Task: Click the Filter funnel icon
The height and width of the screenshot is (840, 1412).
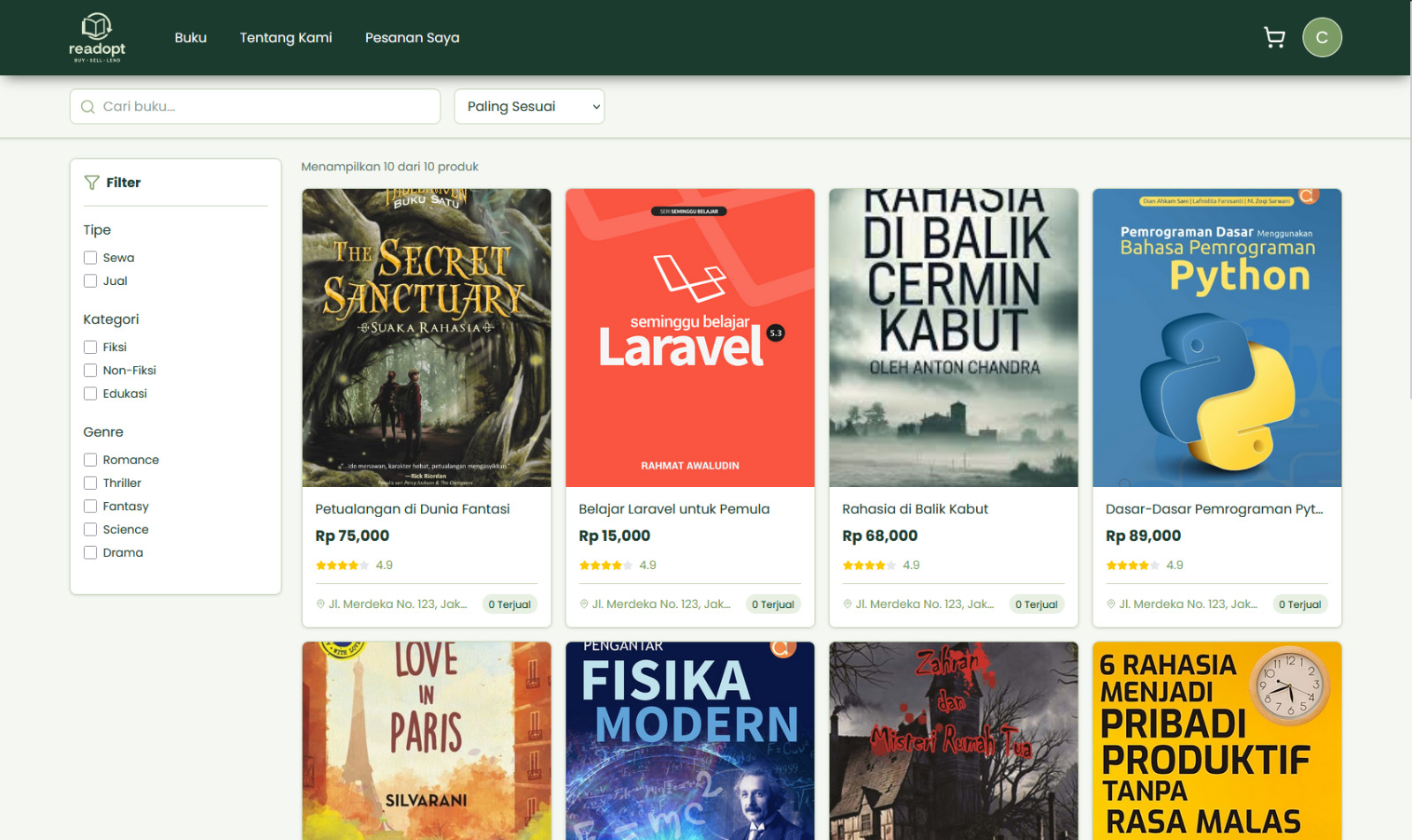Action: (x=92, y=183)
